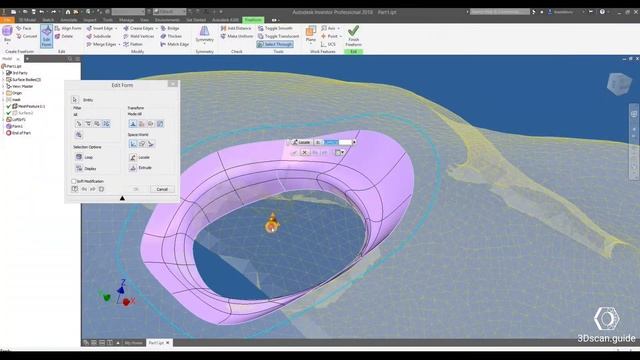Image resolution: width=640 pixels, height=360 pixels.
Task: Click the Entity selection button in dialog
Action: (x=75, y=100)
